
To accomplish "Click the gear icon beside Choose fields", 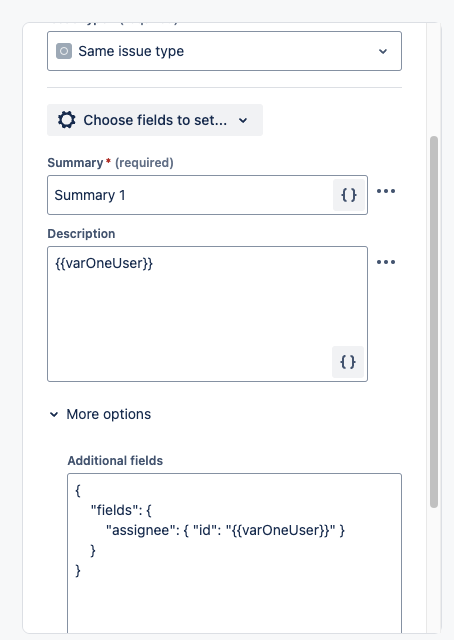I will click(x=67, y=120).
